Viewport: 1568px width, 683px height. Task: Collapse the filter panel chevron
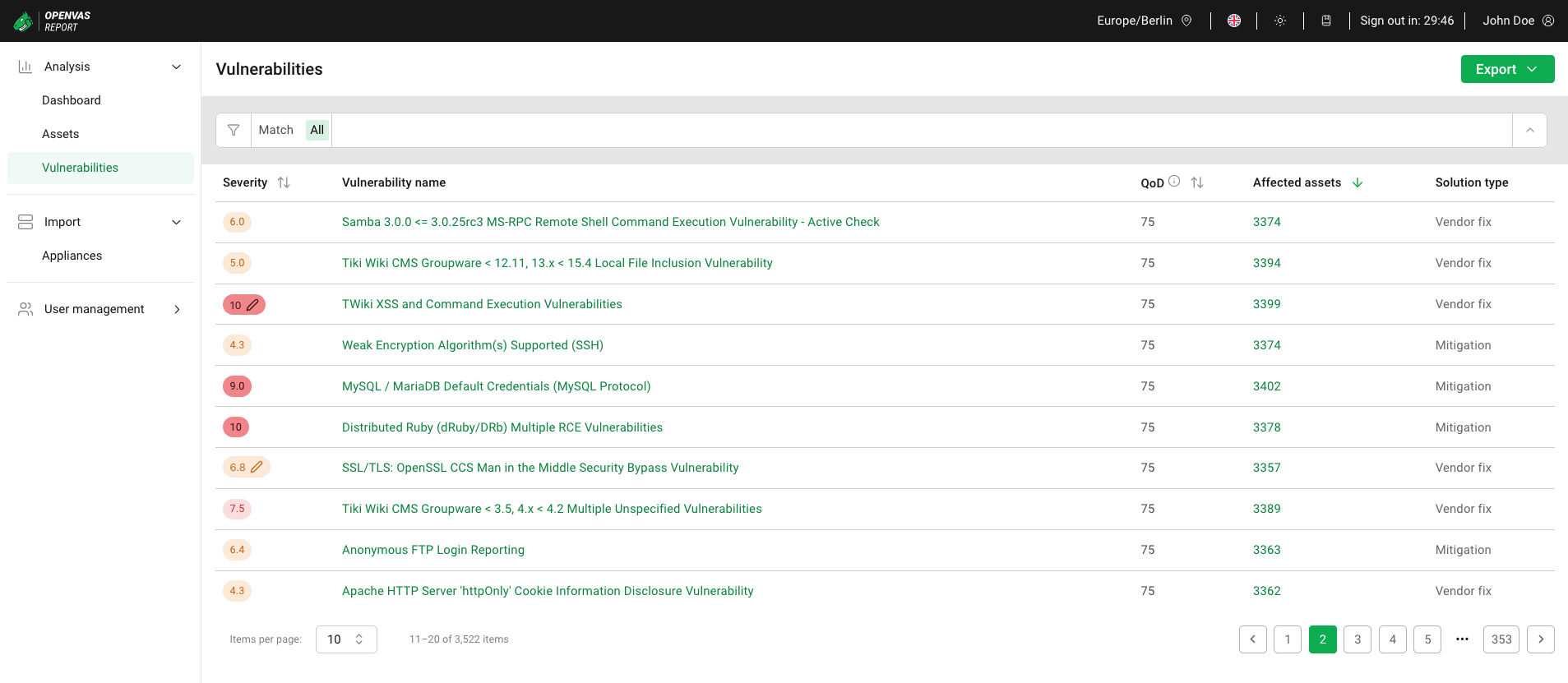tap(1530, 130)
